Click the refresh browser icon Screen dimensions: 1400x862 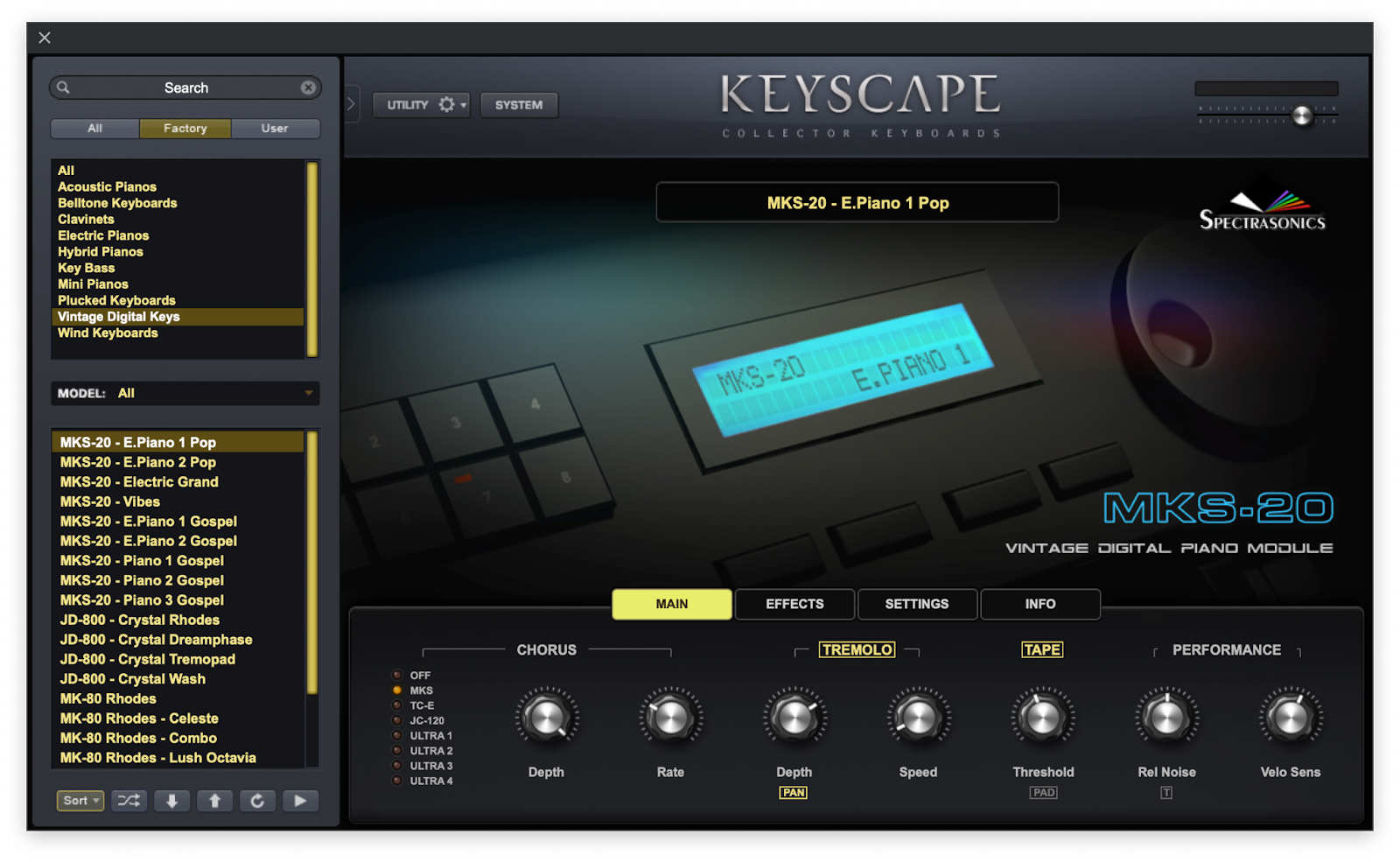coord(257,801)
